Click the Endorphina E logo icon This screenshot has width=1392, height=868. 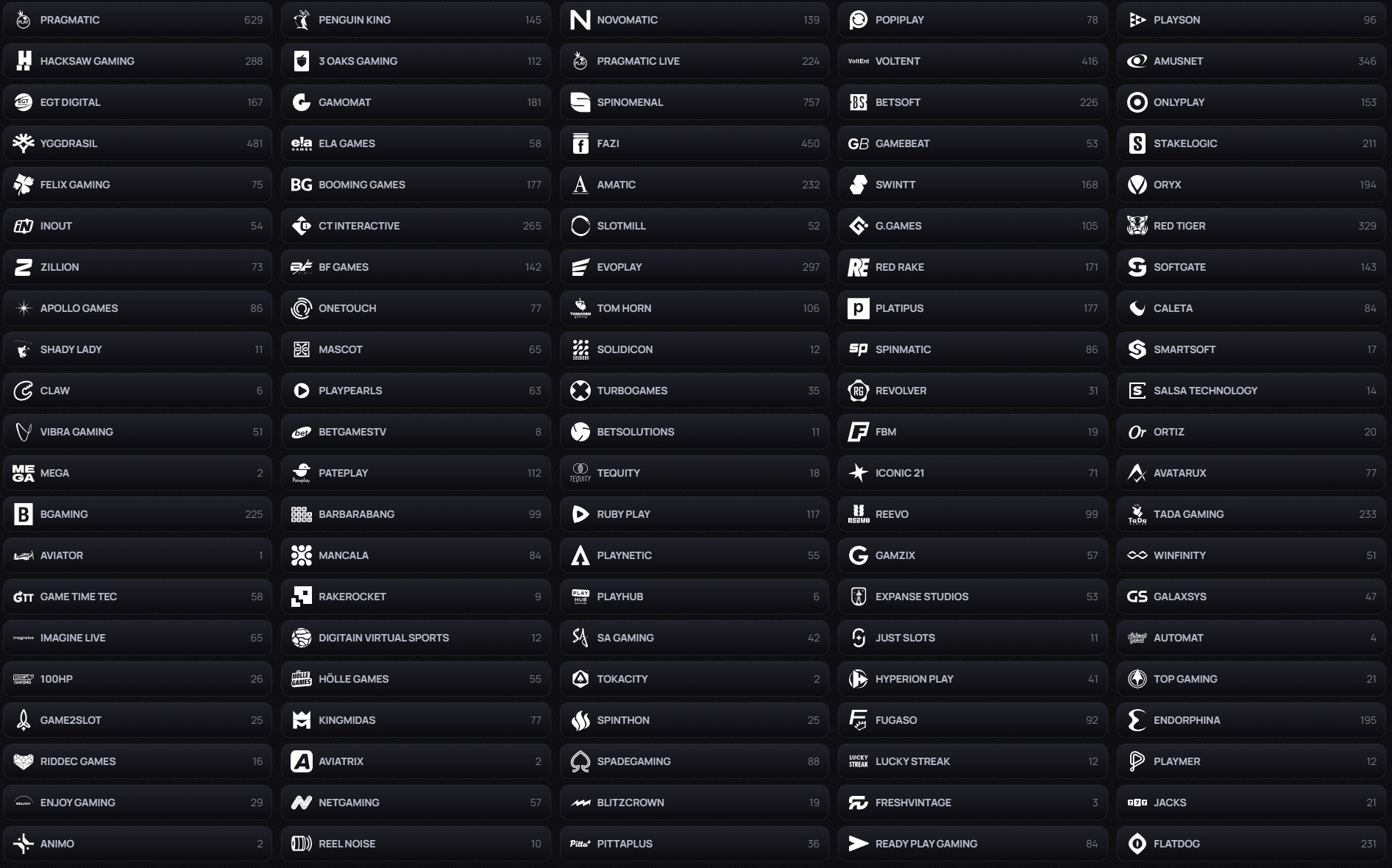(x=1137, y=720)
